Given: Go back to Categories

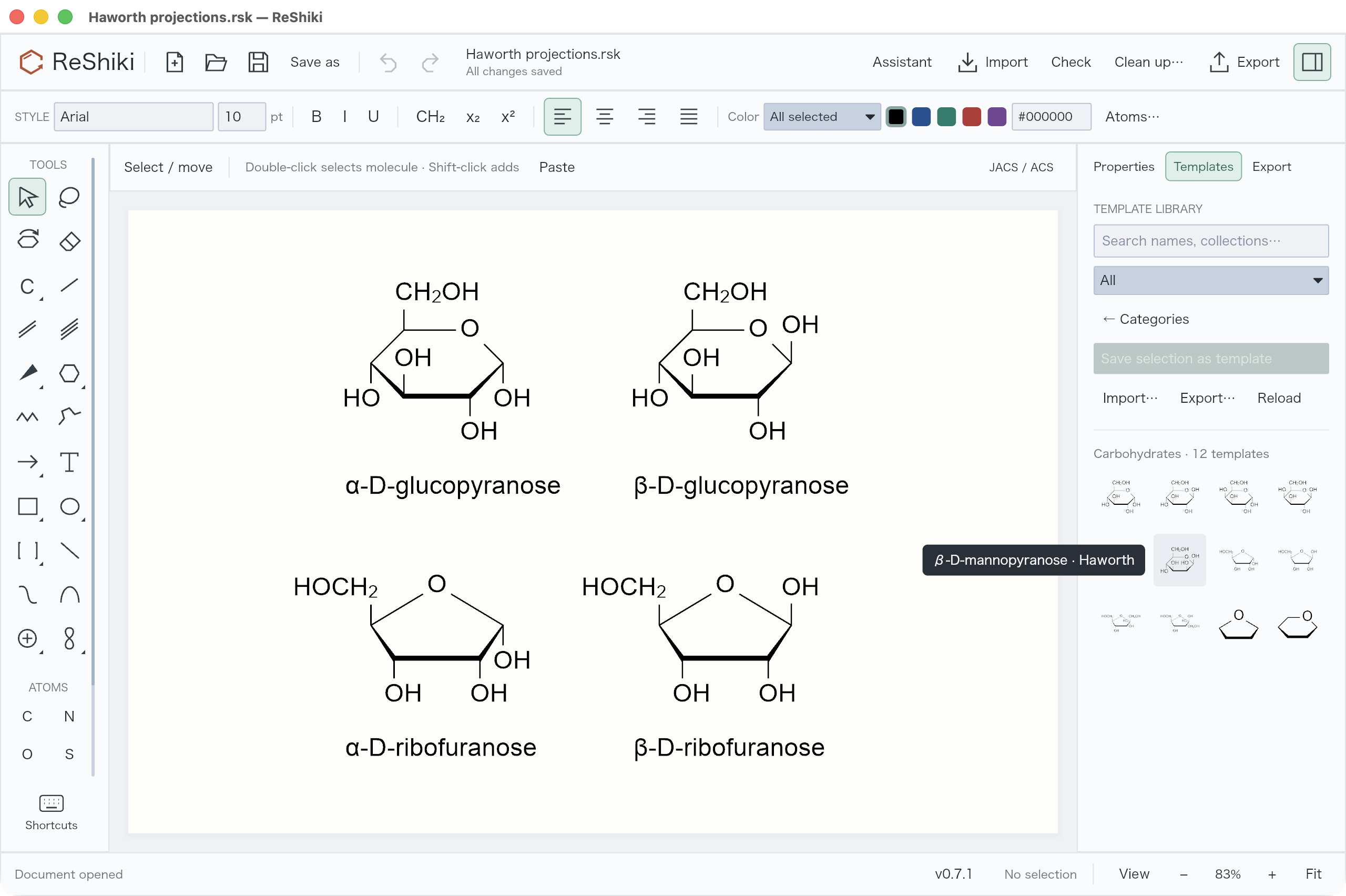Looking at the screenshot, I should click(1146, 319).
